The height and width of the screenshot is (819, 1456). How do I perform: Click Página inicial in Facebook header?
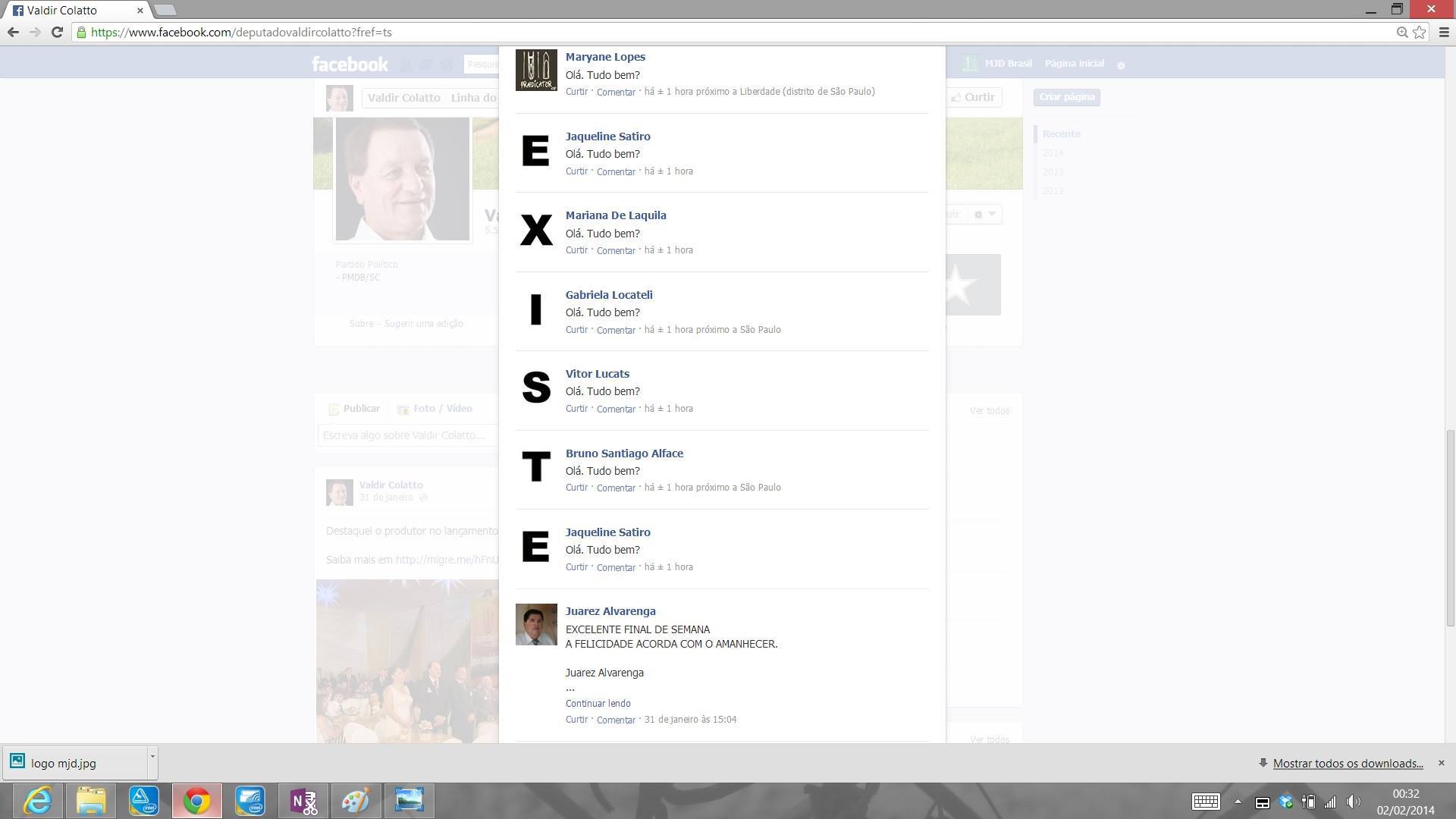[x=1074, y=64]
